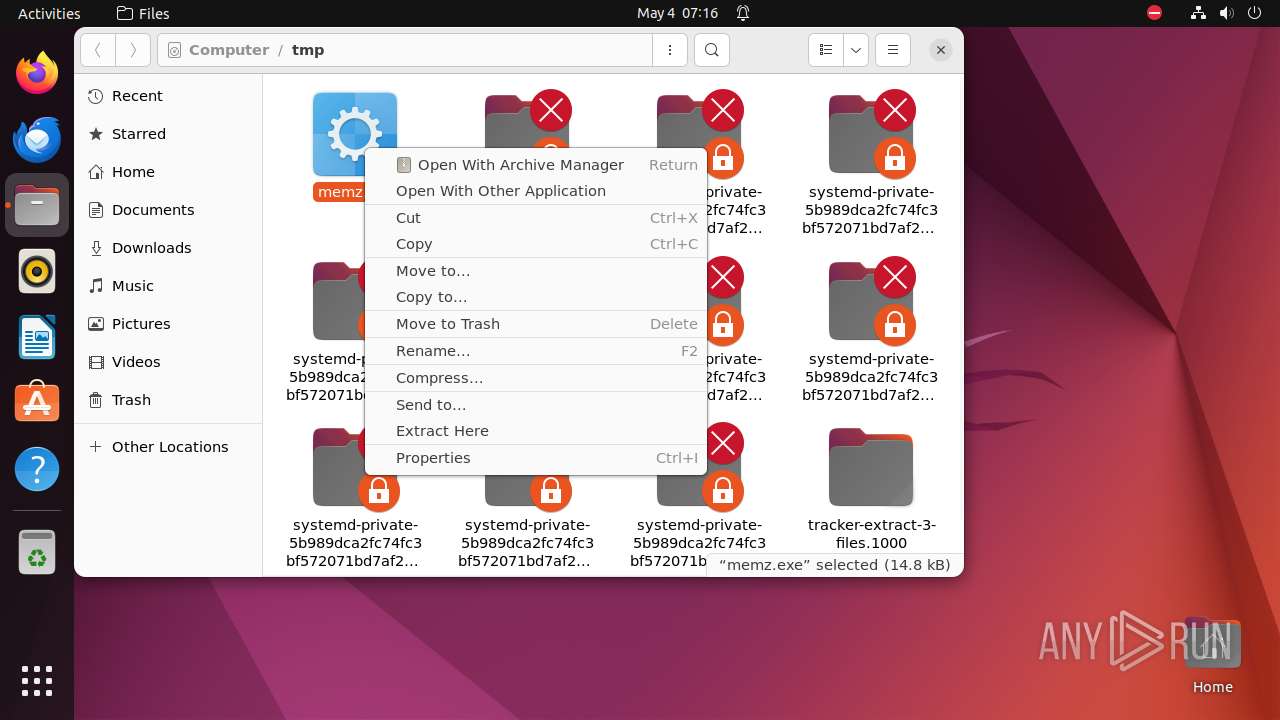The width and height of the screenshot is (1280, 720).
Task: Open the hamburger main menu
Action: click(x=893, y=50)
